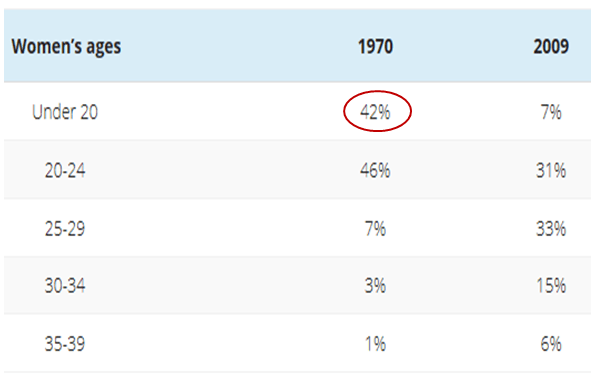Viewport: 601px width, 381px height.
Task: Click the 31% cell in the 2009 column
Action: (551, 170)
